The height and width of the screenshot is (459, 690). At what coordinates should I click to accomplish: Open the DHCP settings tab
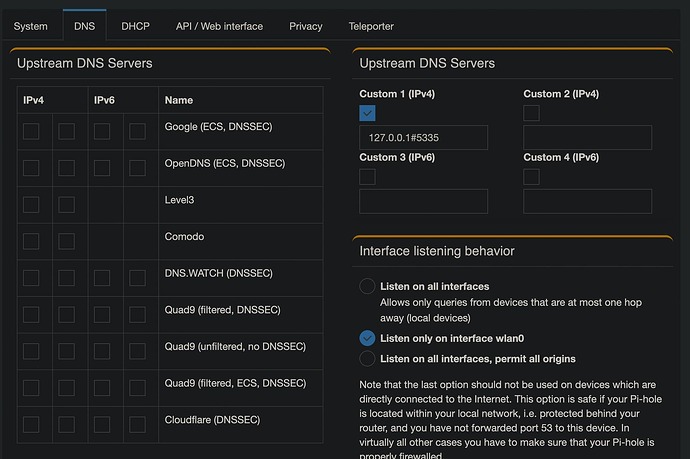pyautogui.click(x=135, y=26)
